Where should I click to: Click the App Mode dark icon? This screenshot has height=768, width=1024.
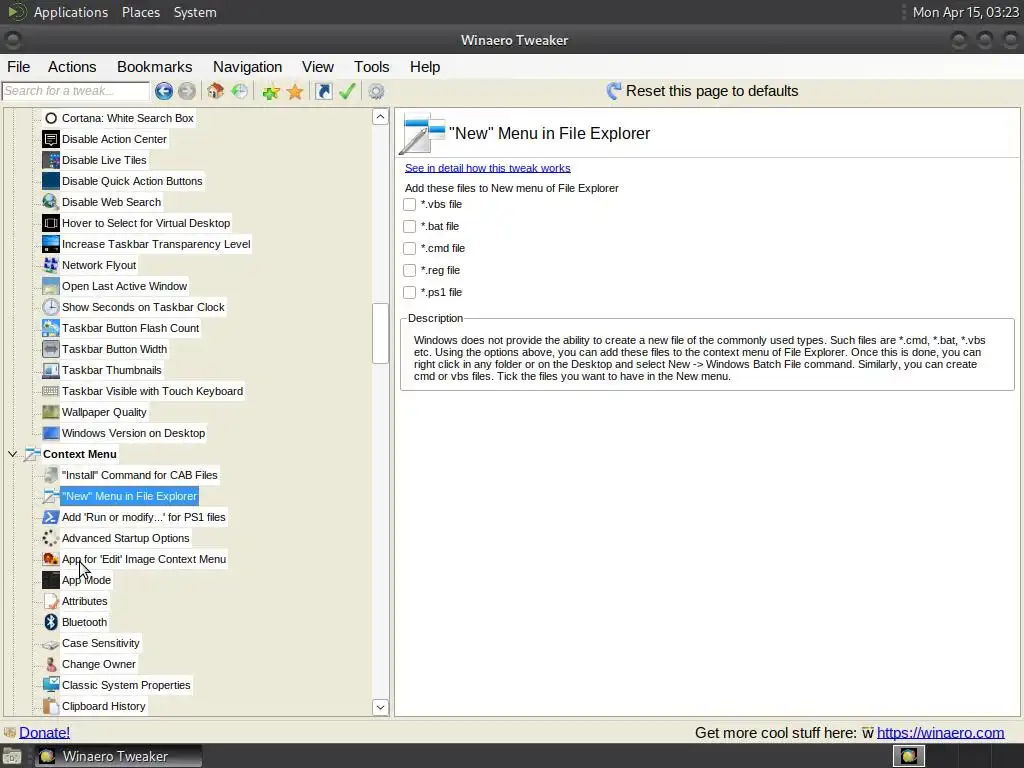50,580
